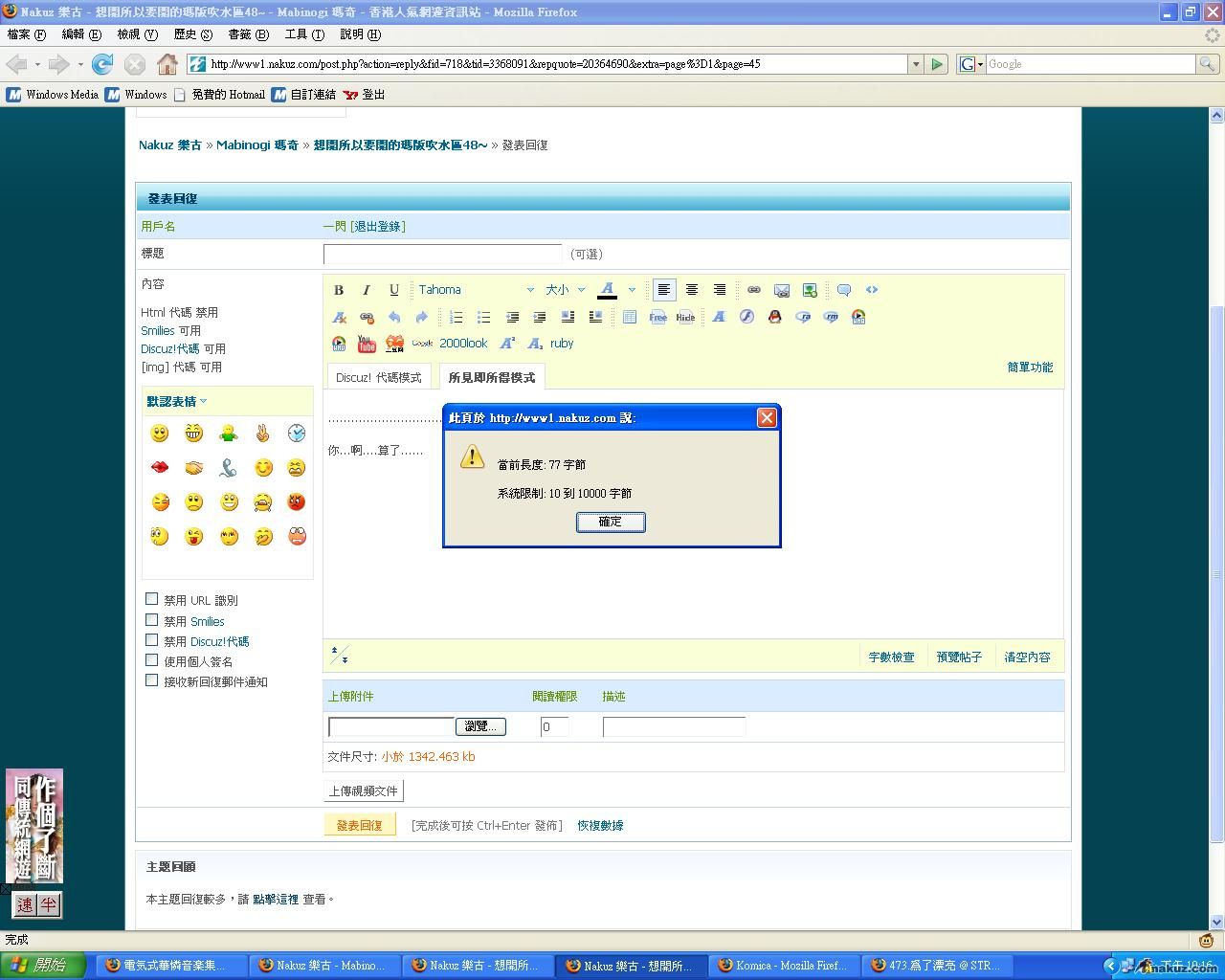Insert a YouTube video with the YouTube icon
The height and width of the screenshot is (980, 1225).
pos(367,344)
